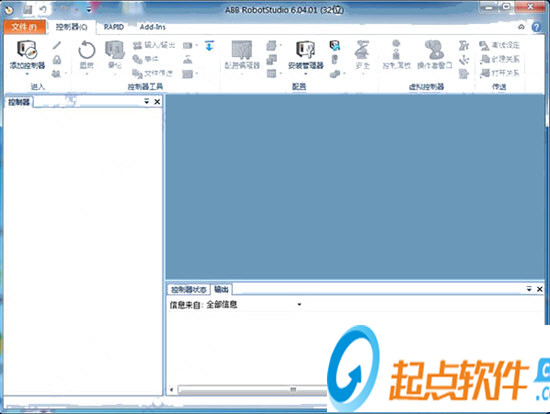
Task: Click Open Relation (打开关系) icon
Action: click(500, 73)
